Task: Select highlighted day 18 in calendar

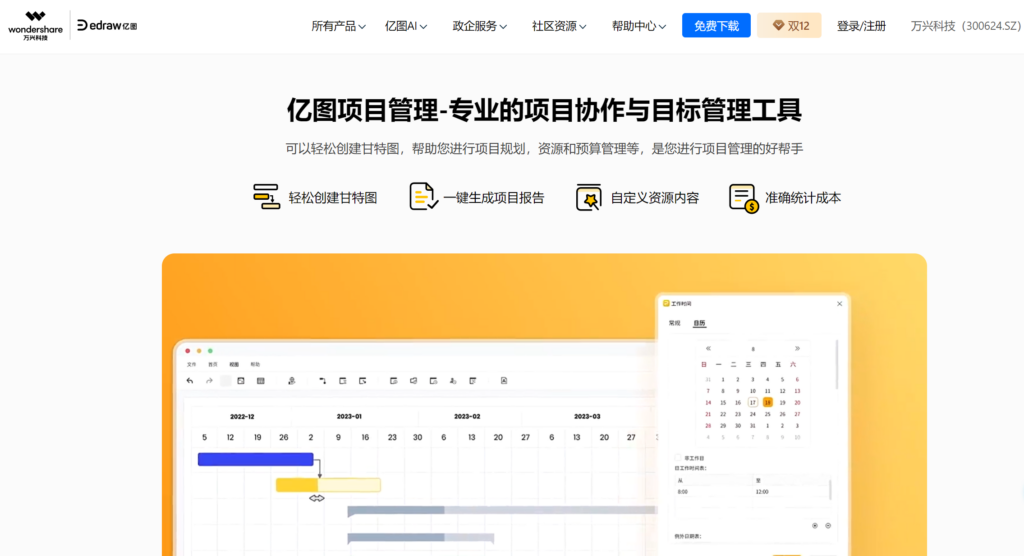Action: [767, 402]
